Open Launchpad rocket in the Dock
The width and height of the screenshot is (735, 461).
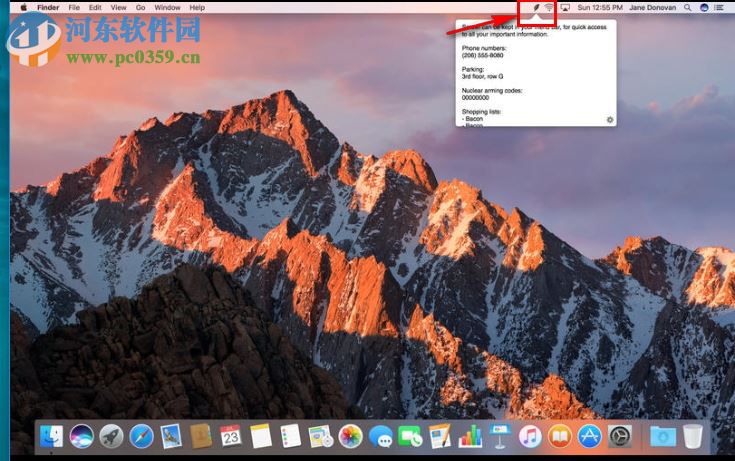point(111,436)
